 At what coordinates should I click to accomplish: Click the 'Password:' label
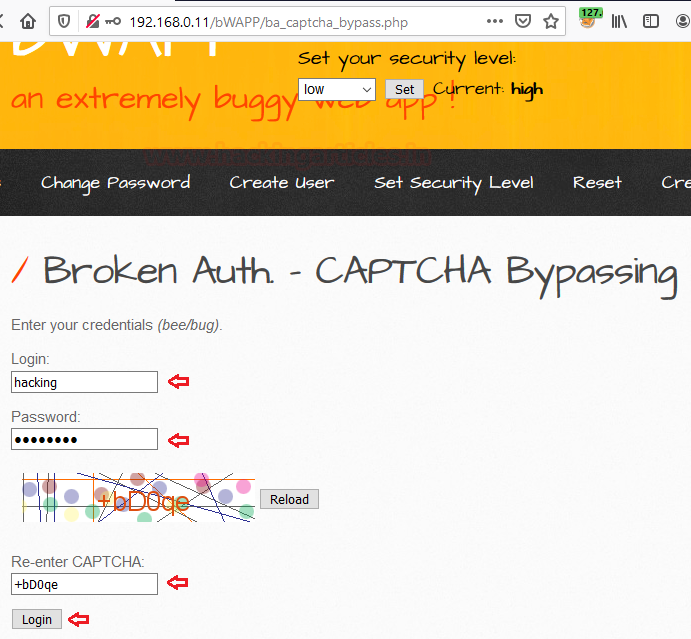pos(46,417)
